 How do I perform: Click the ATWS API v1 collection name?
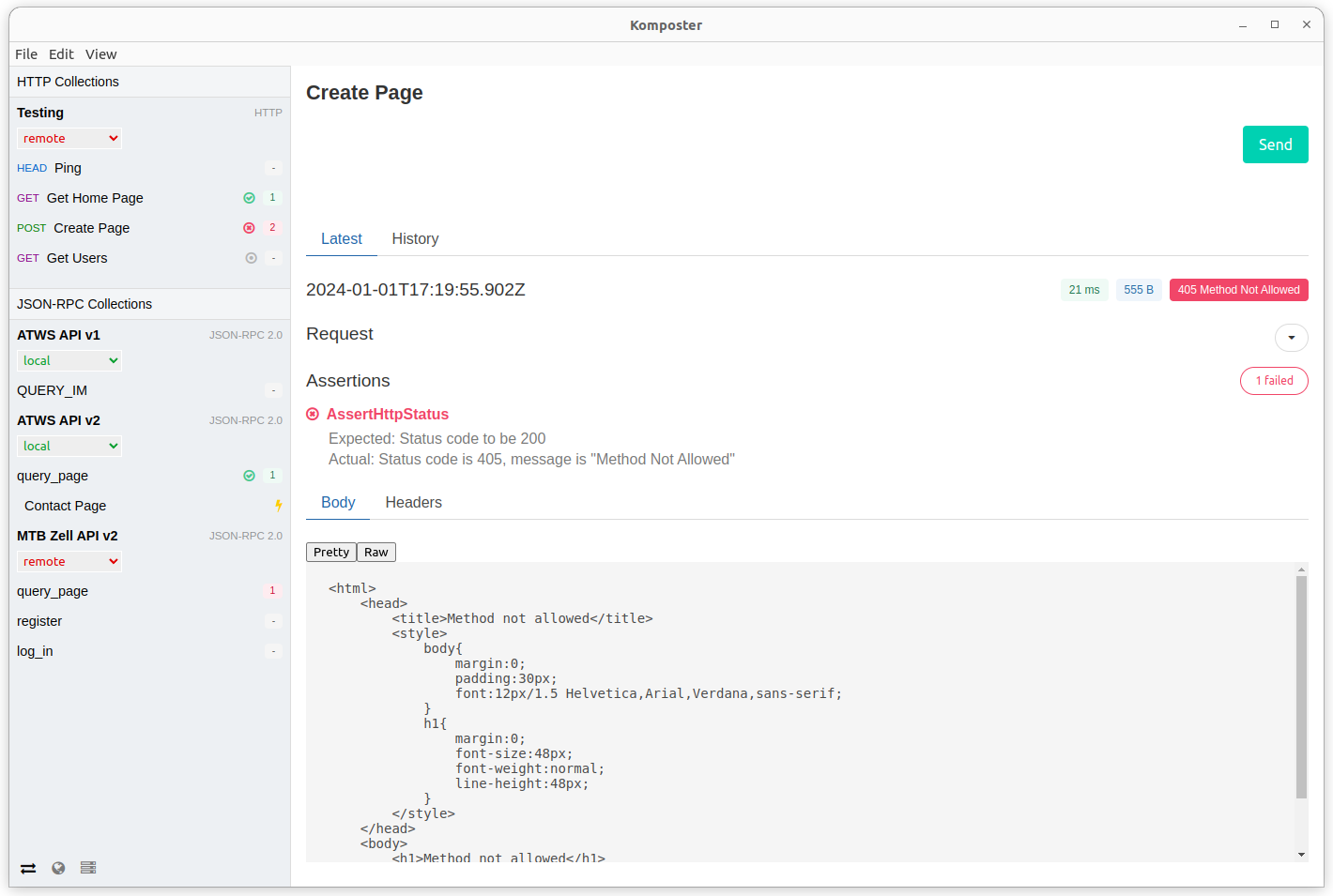coord(58,335)
